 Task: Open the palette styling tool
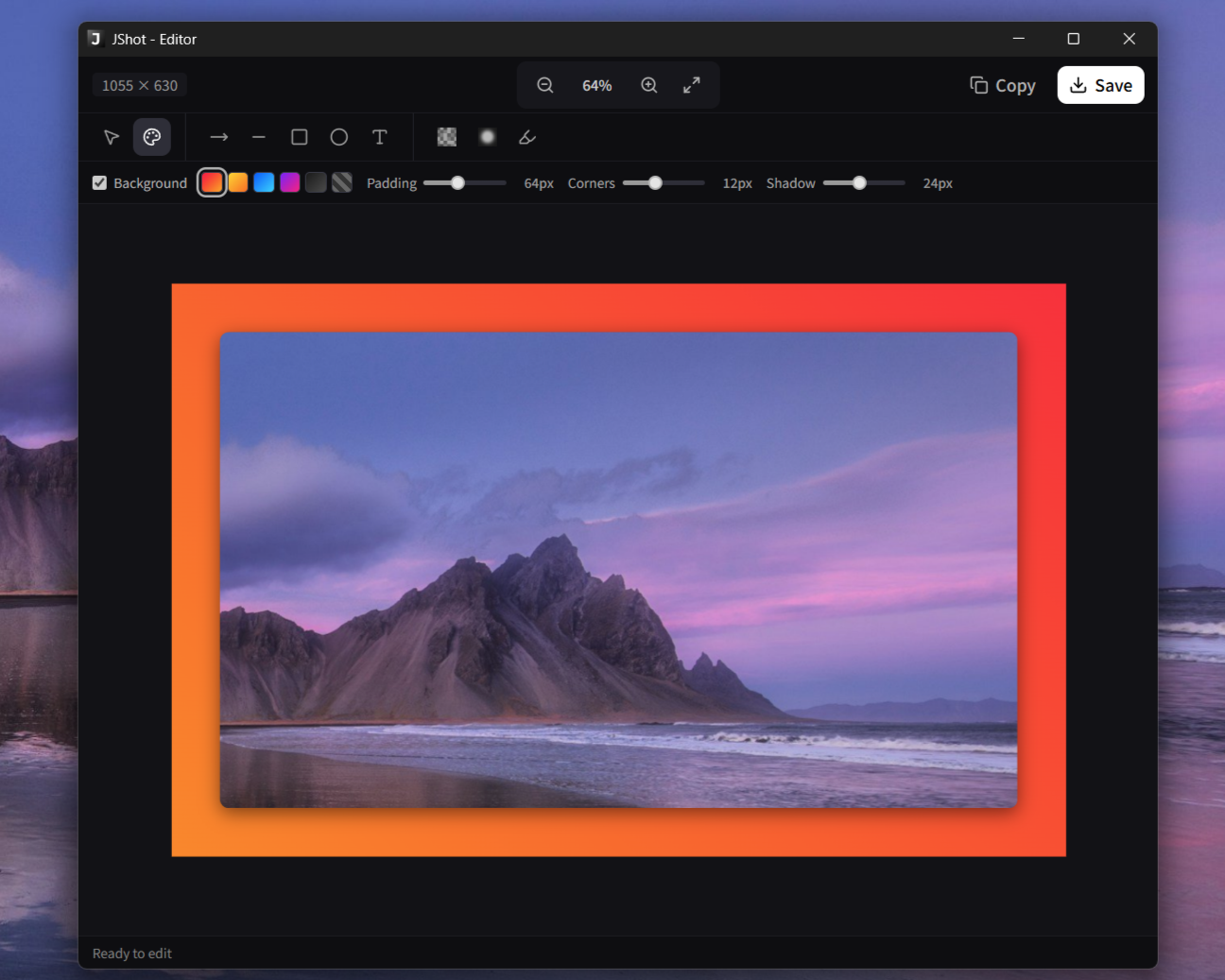(152, 137)
